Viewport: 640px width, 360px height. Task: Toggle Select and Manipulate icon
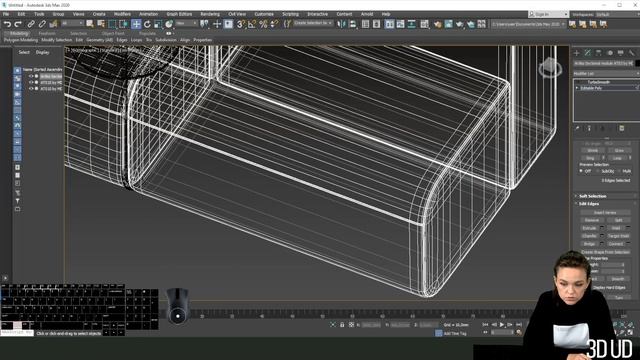(217, 24)
